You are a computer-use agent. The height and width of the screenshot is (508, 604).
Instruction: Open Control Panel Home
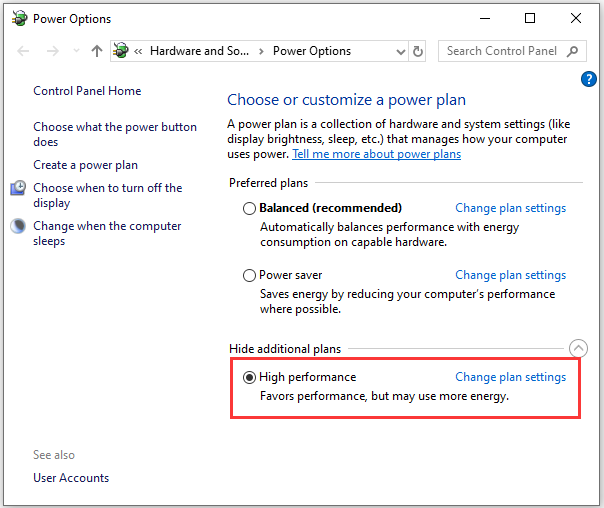click(x=87, y=91)
